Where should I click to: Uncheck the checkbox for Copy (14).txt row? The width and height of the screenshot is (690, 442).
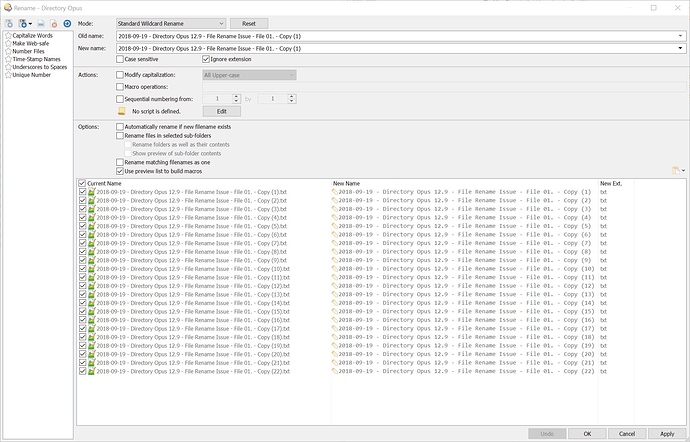(82, 303)
